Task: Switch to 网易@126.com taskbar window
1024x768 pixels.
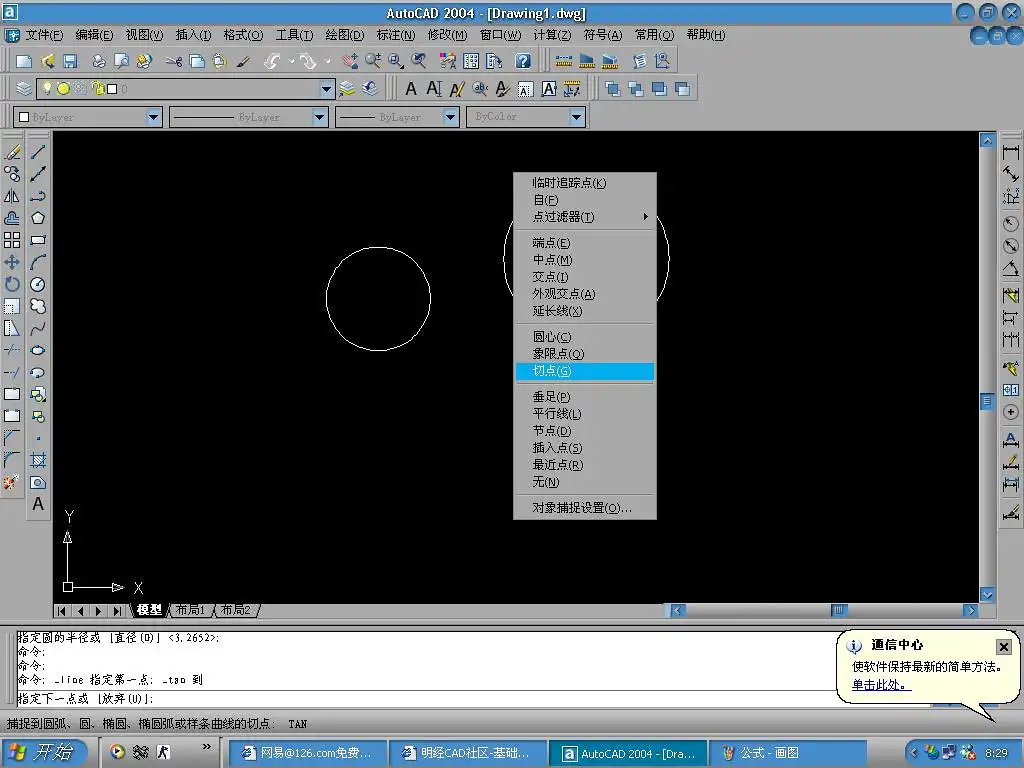Action: pyautogui.click(x=307, y=753)
